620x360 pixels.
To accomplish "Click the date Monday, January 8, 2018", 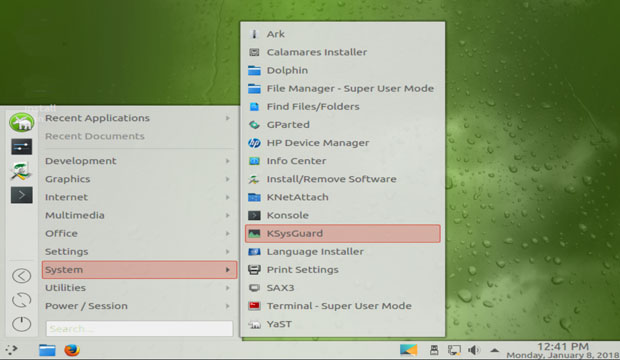I will coord(562,355).
